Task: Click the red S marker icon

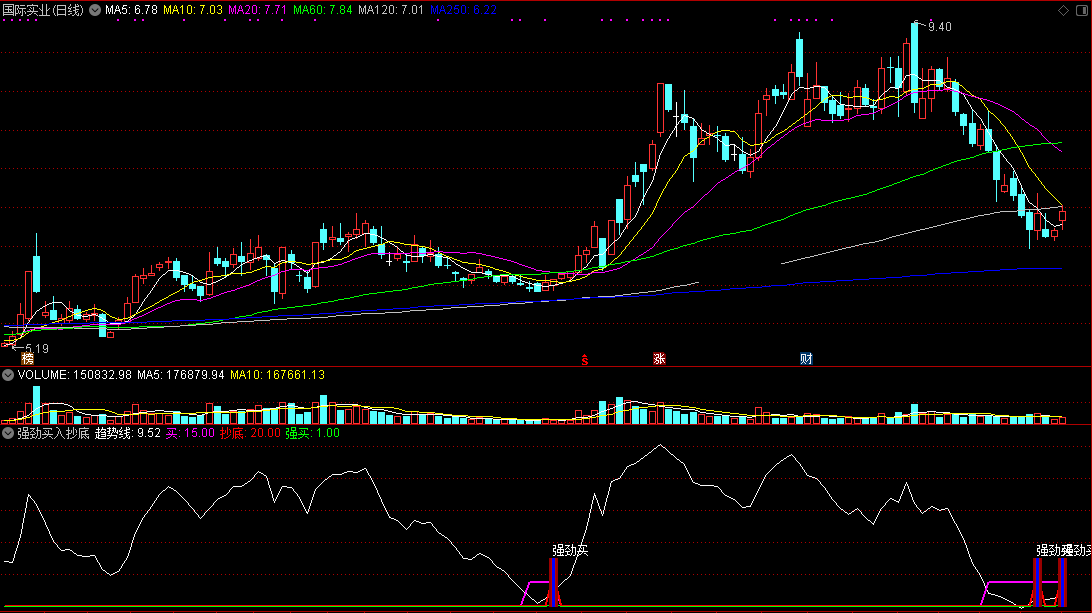Action: [x=585, y=359]
